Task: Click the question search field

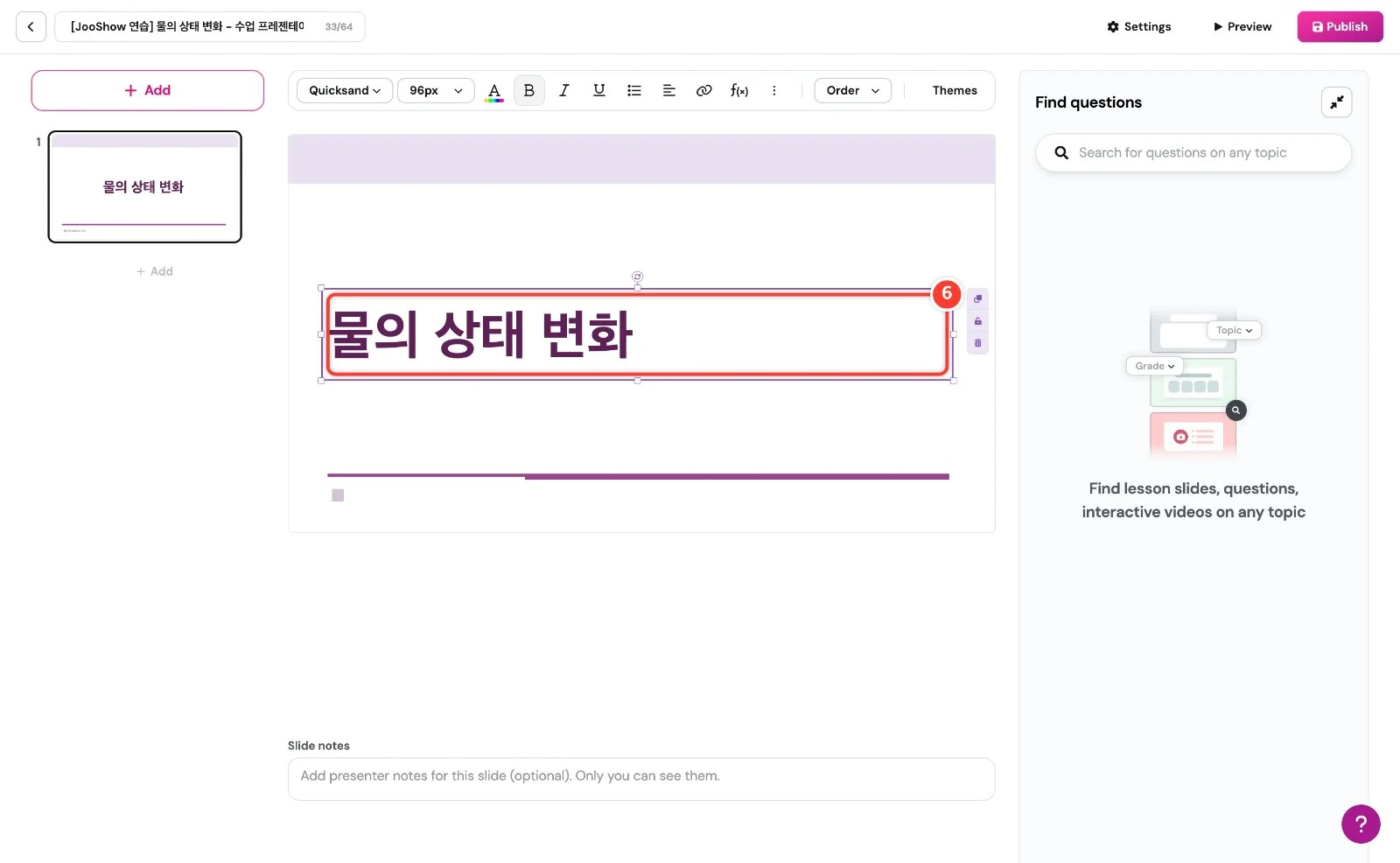Action: pyautogui.click(x=1193, y=153)
